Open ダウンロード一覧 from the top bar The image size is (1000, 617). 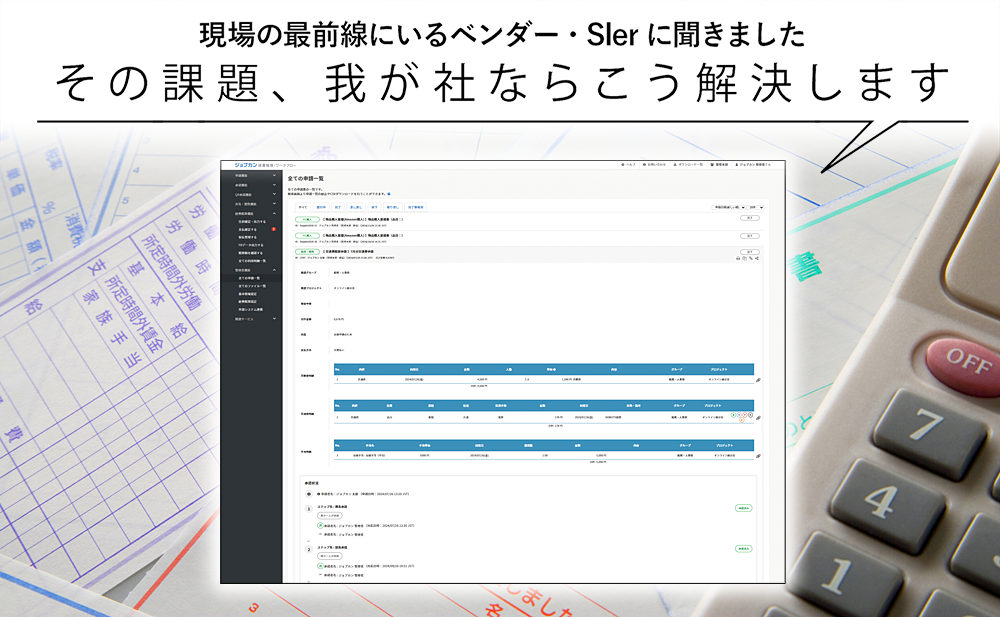coord(688,164)
